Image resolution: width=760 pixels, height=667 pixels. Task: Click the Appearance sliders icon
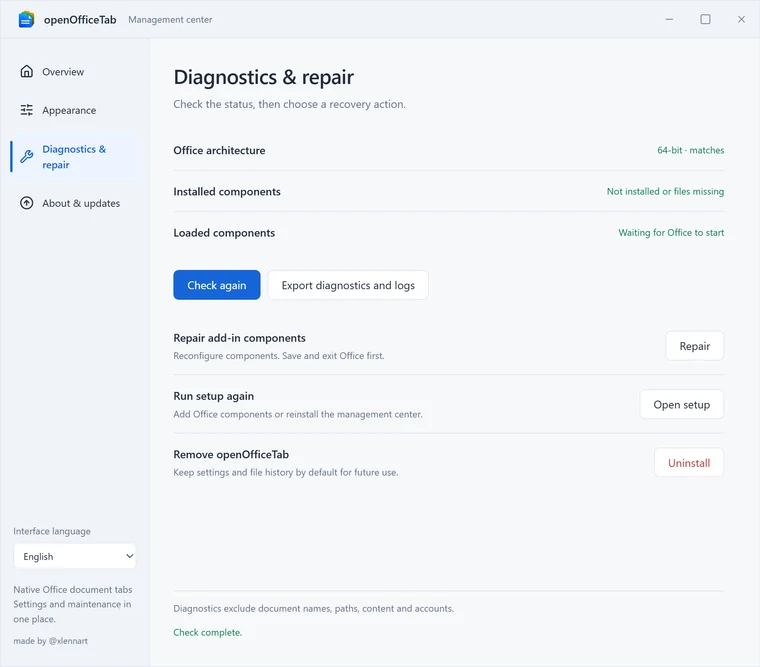[x=27, y=110]
